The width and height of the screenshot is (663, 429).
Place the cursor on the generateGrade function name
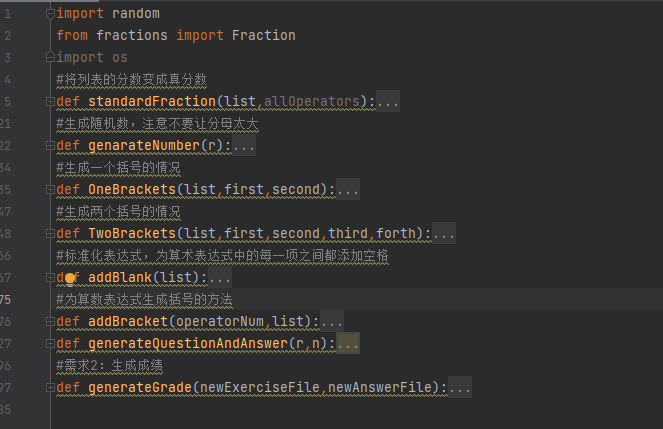coord(139,388)
